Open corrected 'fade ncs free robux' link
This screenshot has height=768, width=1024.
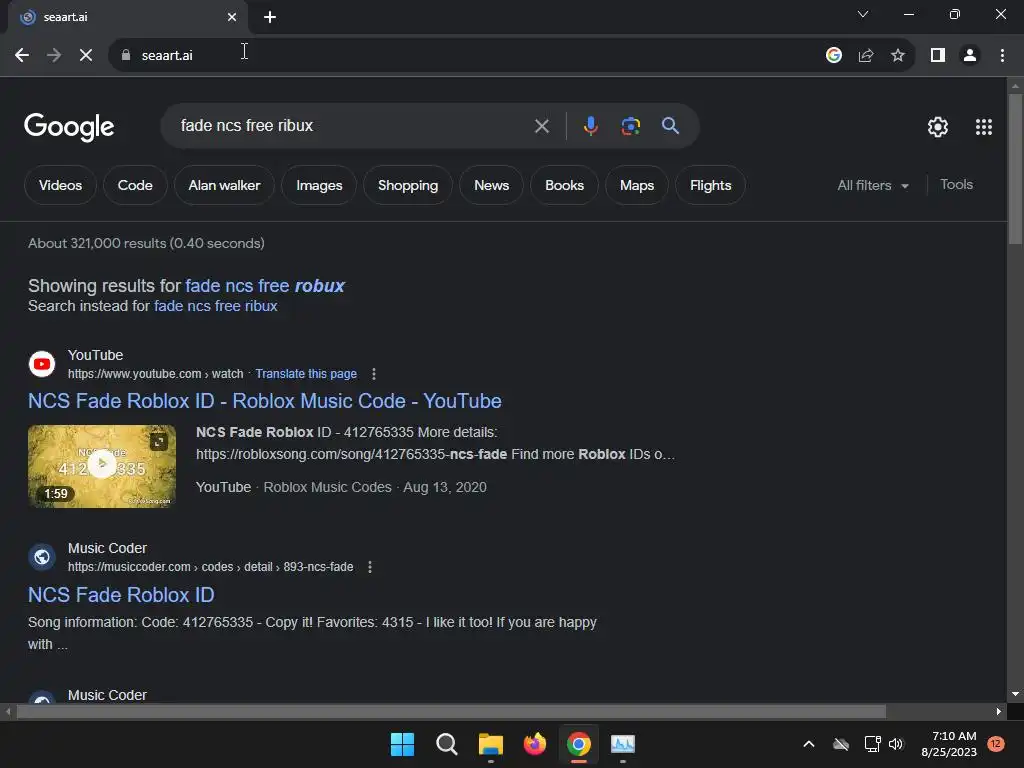pos(264,286)
